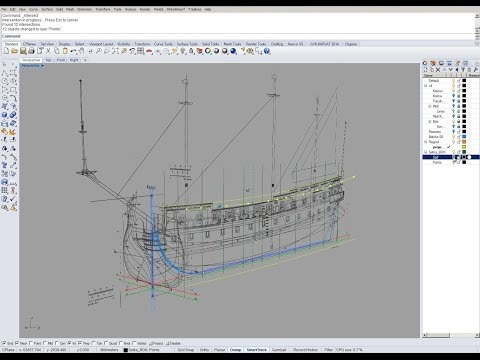Toggle Planar in status bar

coord(219,350)
